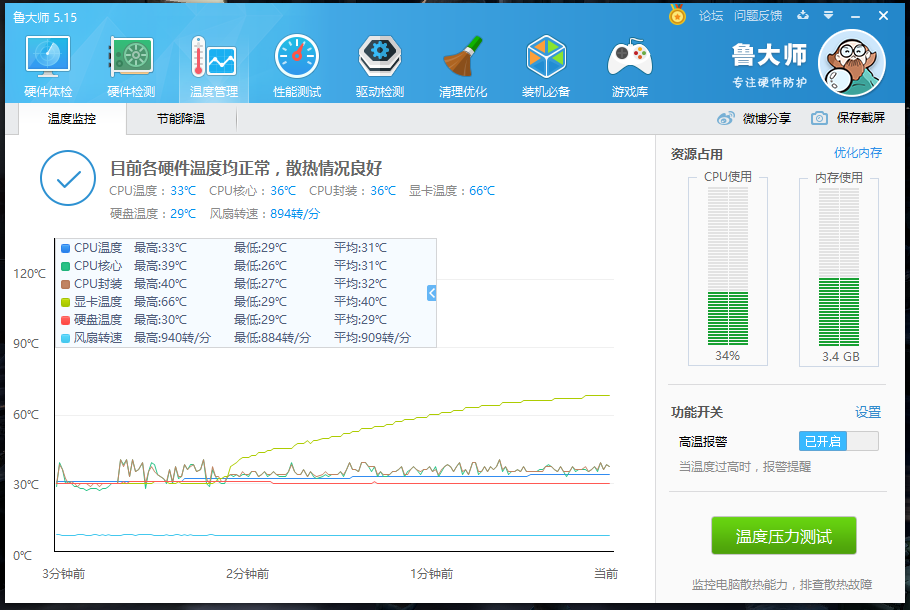Switch to 温度监控 tab
Viewport: 910px width, 610px height.
click(72, 119)
